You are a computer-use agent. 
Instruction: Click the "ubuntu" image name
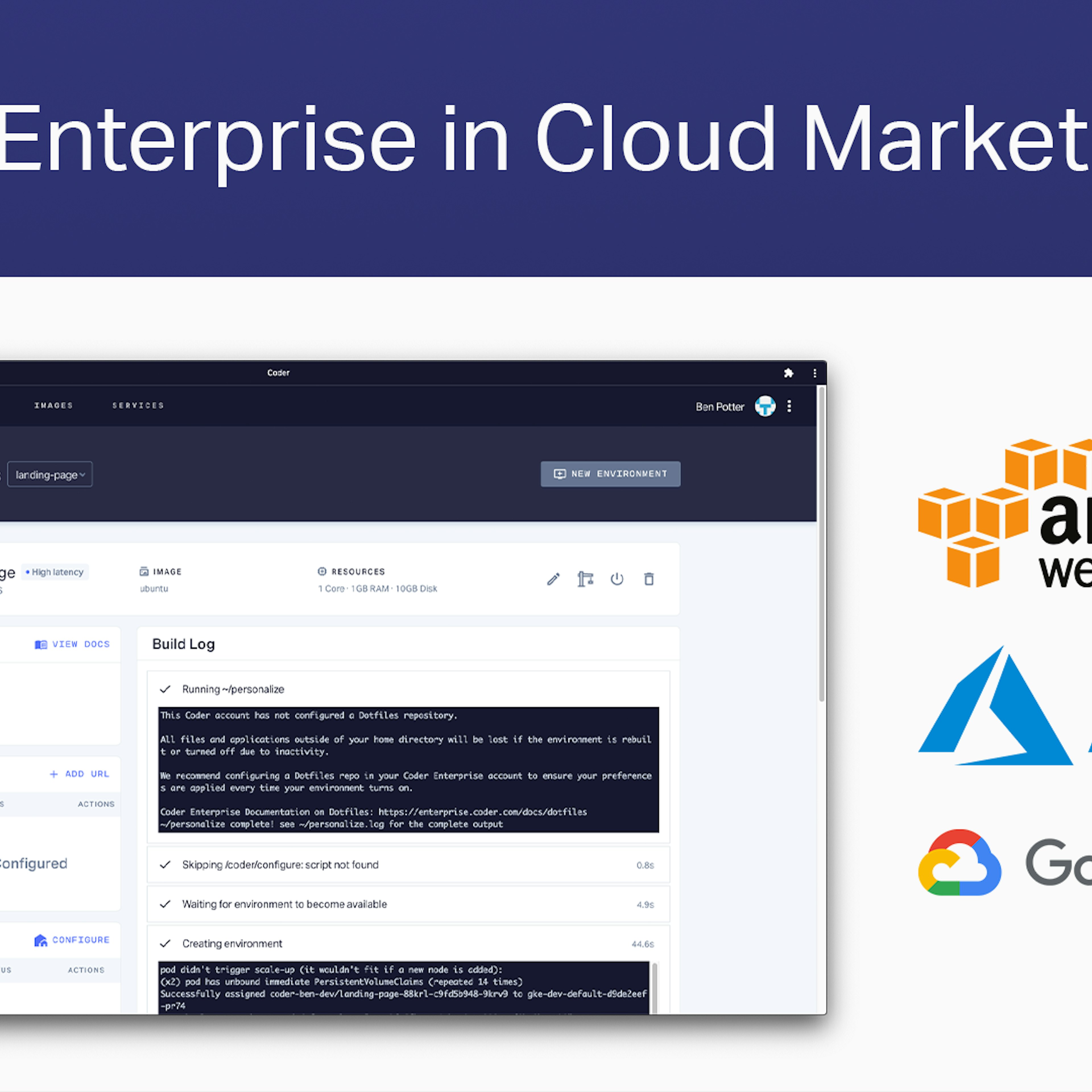pyautogui.click(x=154, y=588)
